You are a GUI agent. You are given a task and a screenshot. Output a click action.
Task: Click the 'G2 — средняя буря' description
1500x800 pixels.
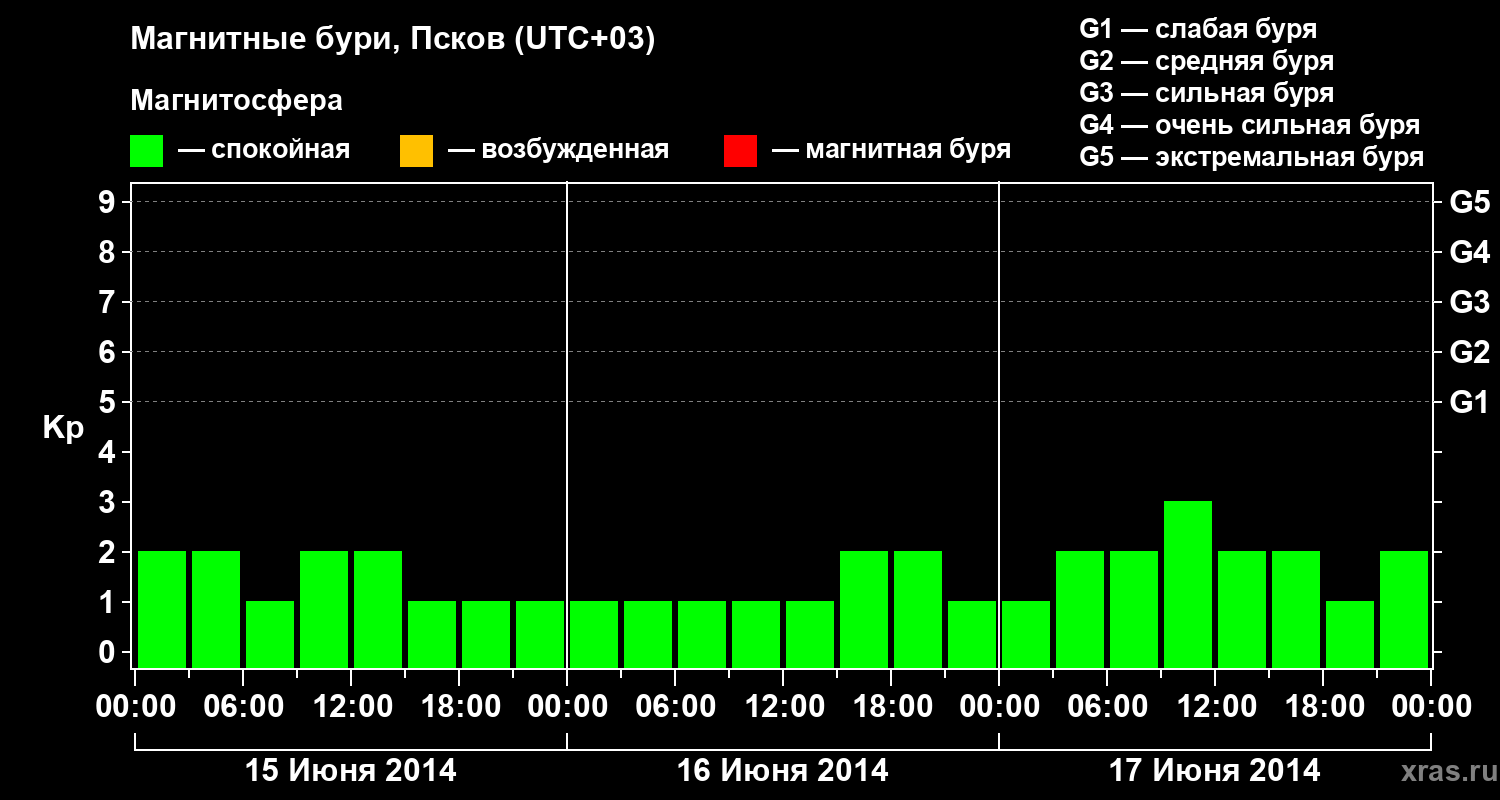click(x=1207, y=61)
